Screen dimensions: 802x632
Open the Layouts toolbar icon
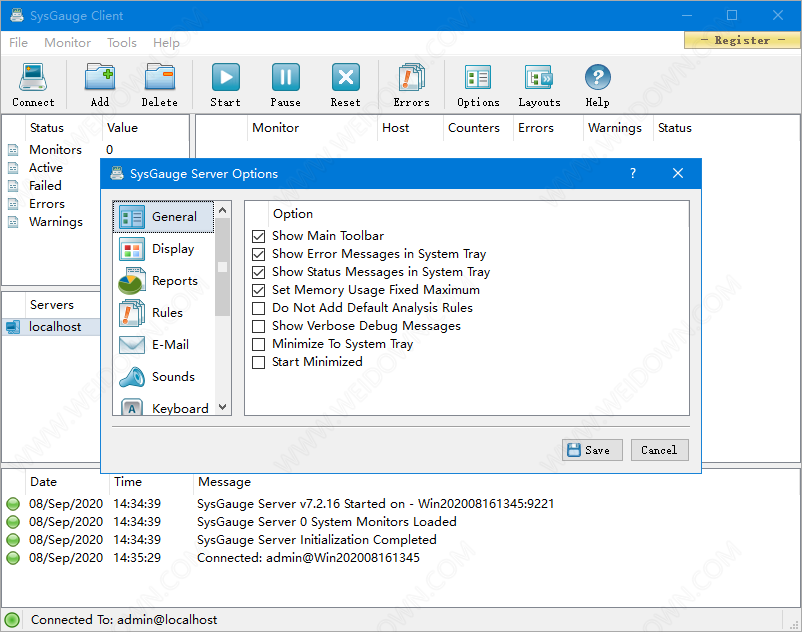(x=539, y=84)
